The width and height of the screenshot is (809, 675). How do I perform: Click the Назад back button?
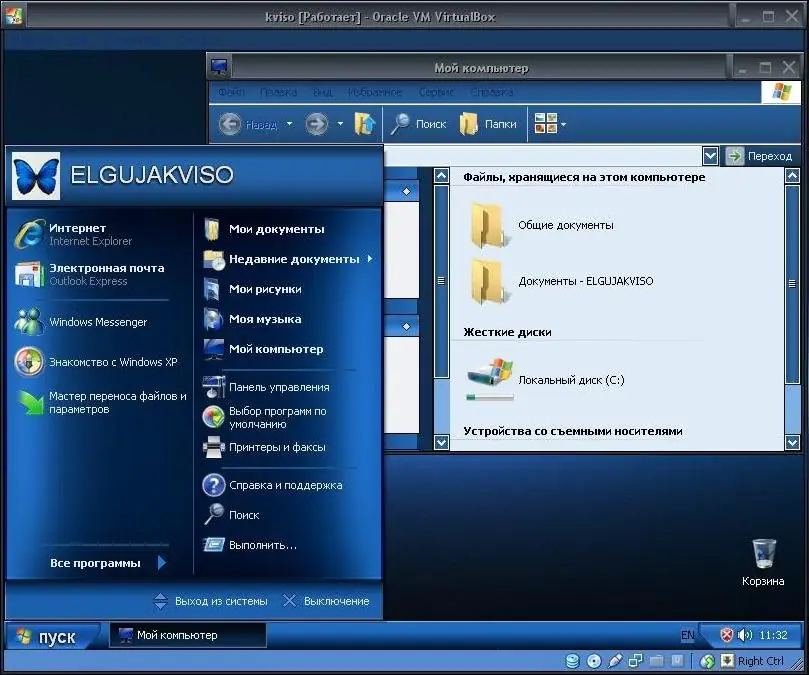click(248, 124)
